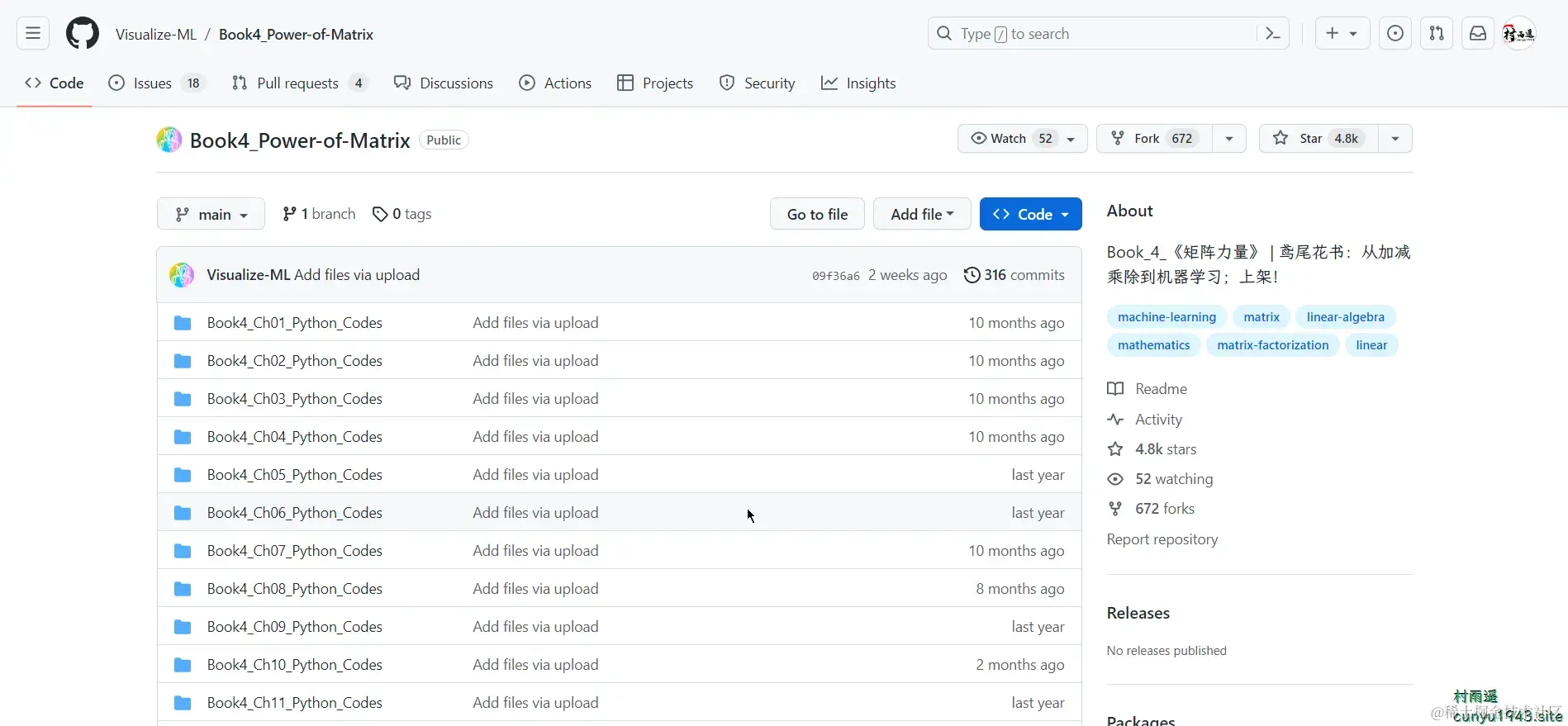This screenshot has height=726, width=1568.
Task: Click the tag icon next to 0 tags
Action: coord(380,215)
